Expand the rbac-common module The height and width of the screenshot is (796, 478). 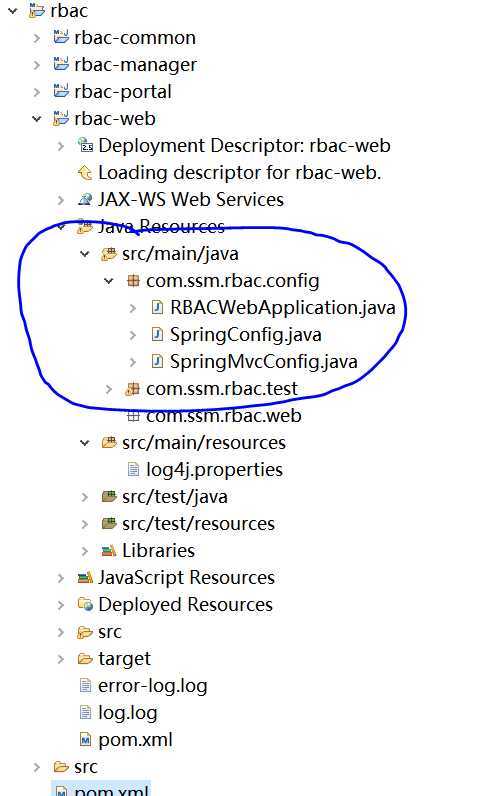[x=37, y=38]
